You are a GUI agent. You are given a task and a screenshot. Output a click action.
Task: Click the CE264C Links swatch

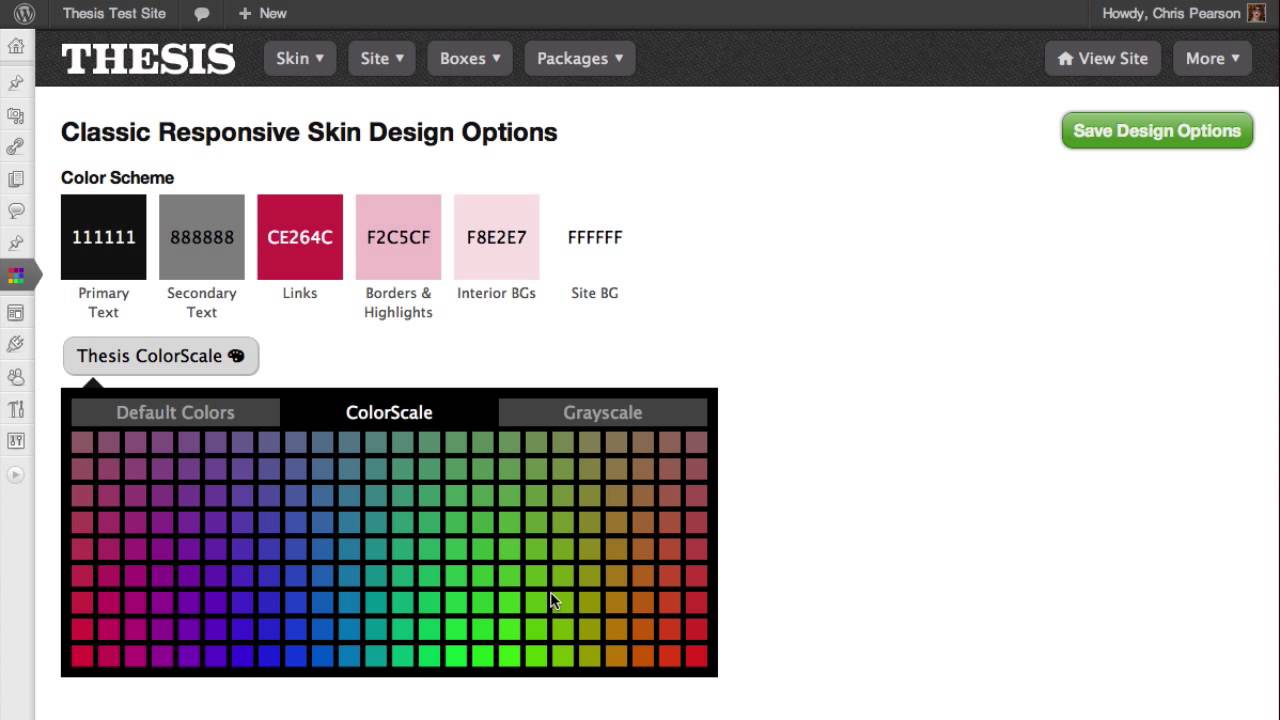pos(300,237)
